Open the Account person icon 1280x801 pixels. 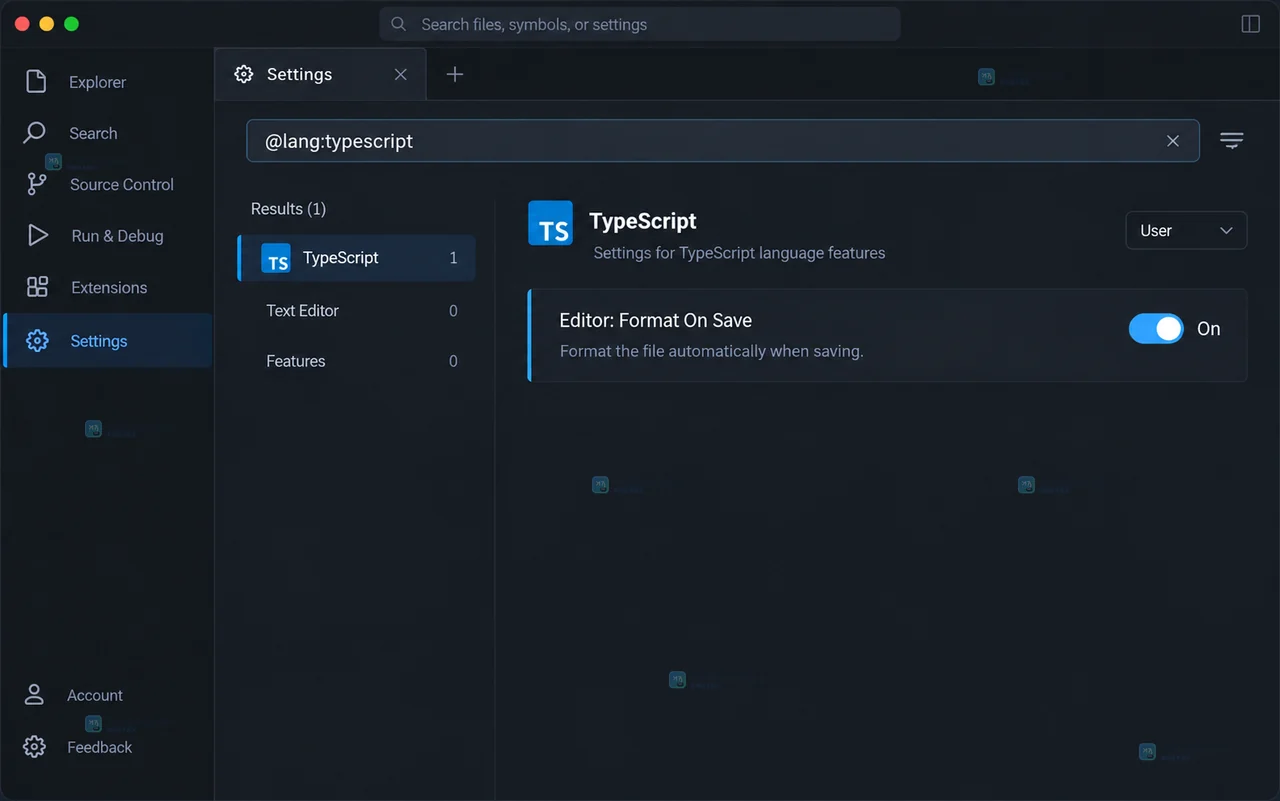[34, 695]
